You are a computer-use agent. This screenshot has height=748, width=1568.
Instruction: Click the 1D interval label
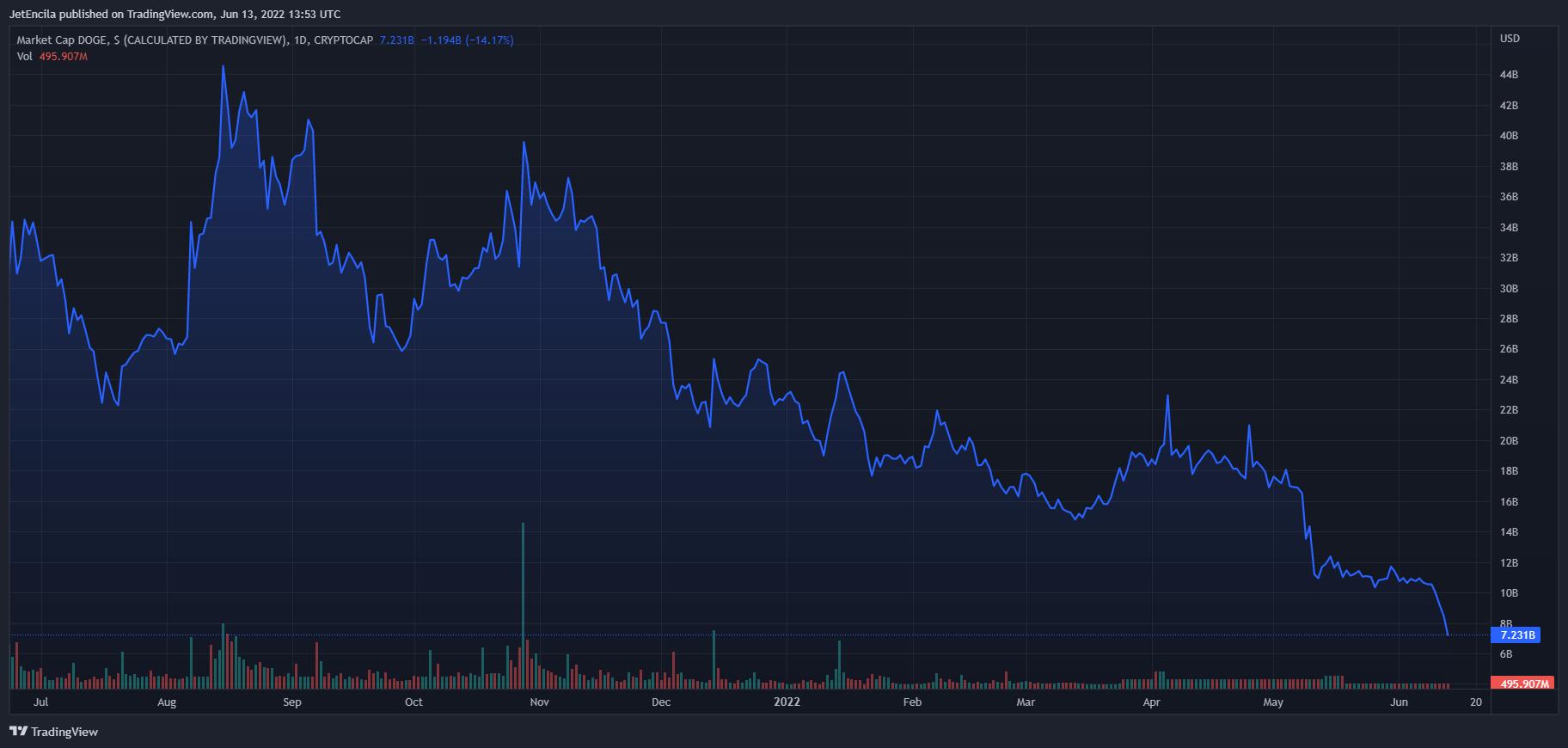(x=300, y=40)
